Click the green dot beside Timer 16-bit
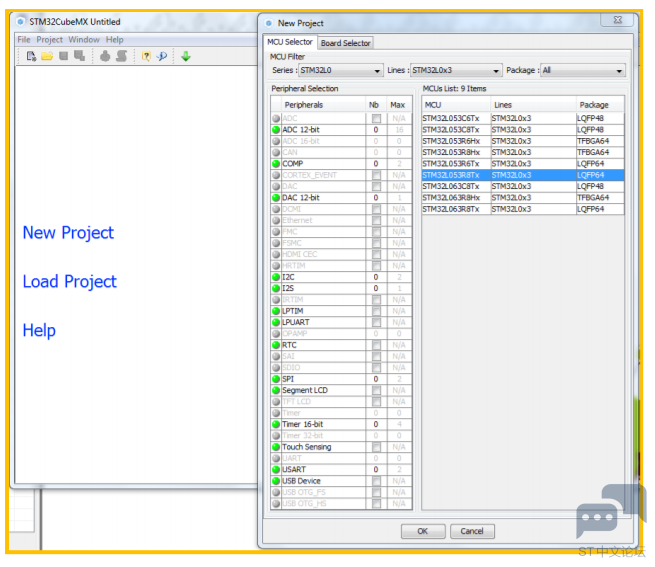Viewport: 655px width, 567px height. pyautogui.click(x=276, y=424)
